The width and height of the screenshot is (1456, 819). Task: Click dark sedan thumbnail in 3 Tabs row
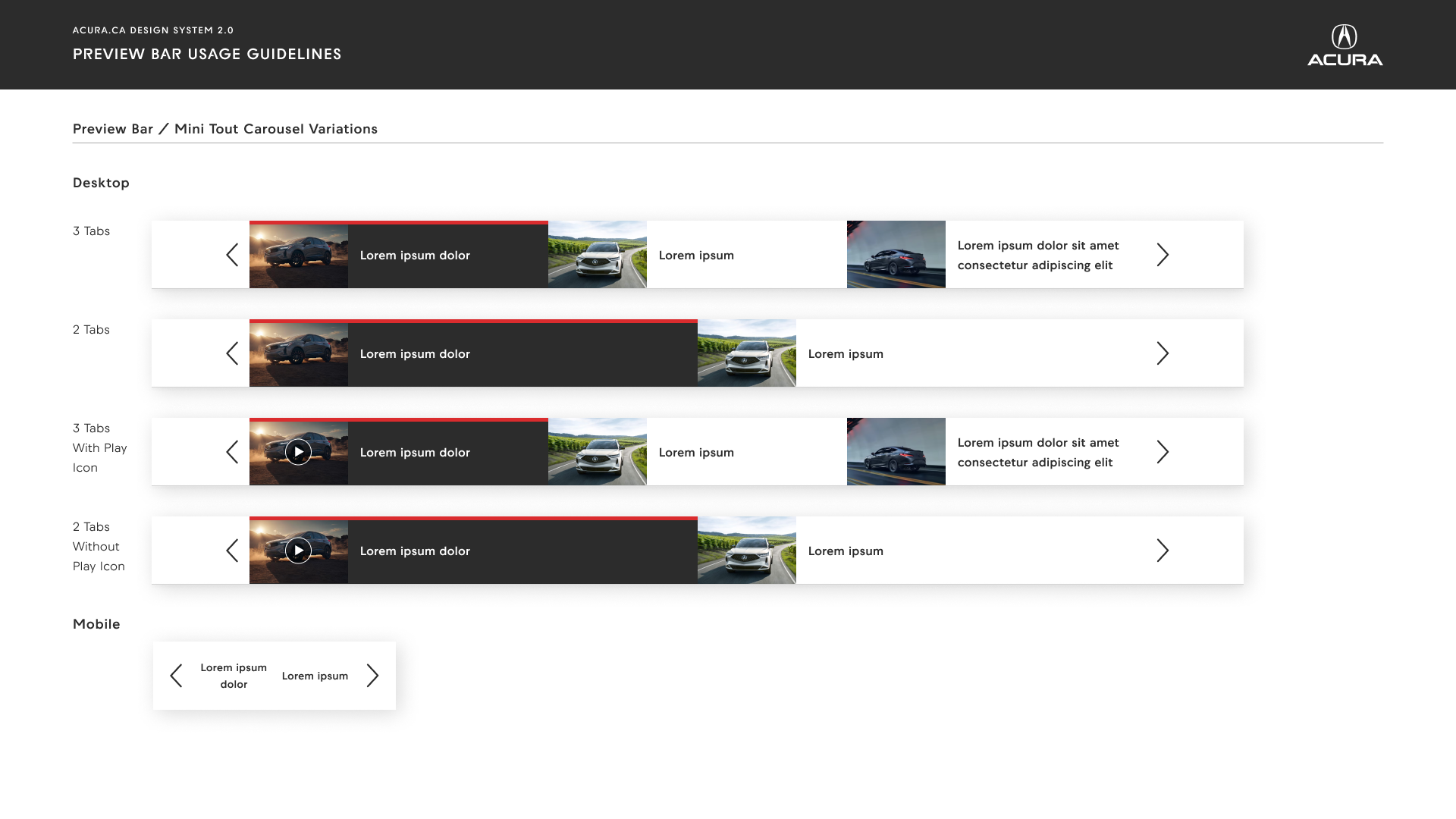(896, 254)
